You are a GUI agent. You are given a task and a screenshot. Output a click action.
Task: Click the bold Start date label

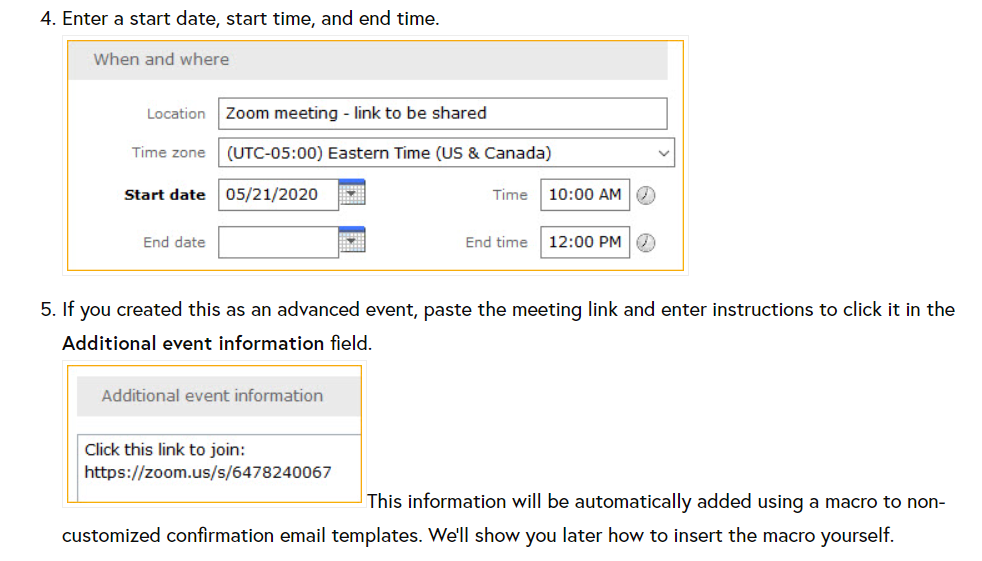[x=165, y=195]
